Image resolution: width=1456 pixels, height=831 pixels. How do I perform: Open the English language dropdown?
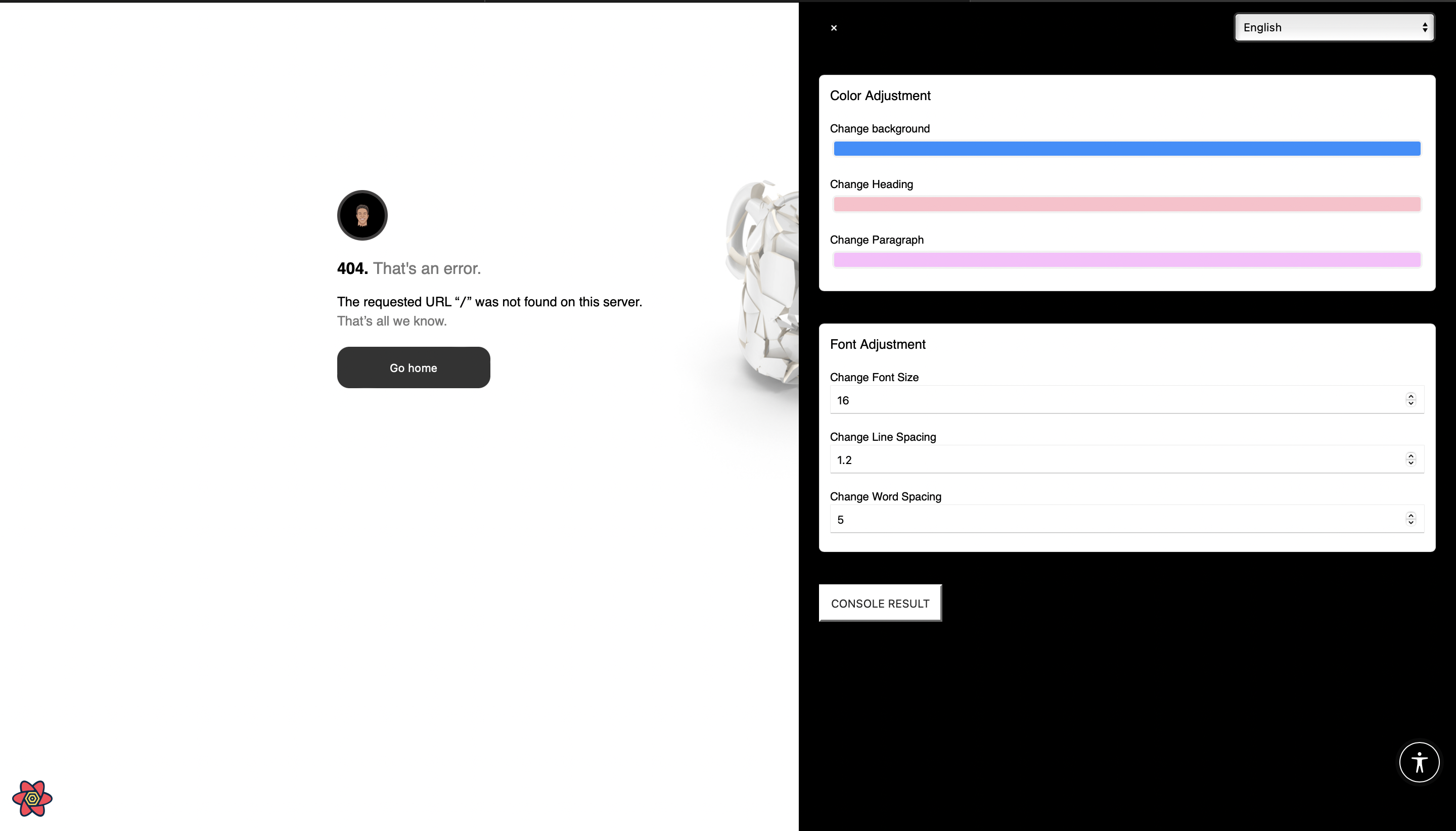pyautogui.click(x=1334, y=27)
